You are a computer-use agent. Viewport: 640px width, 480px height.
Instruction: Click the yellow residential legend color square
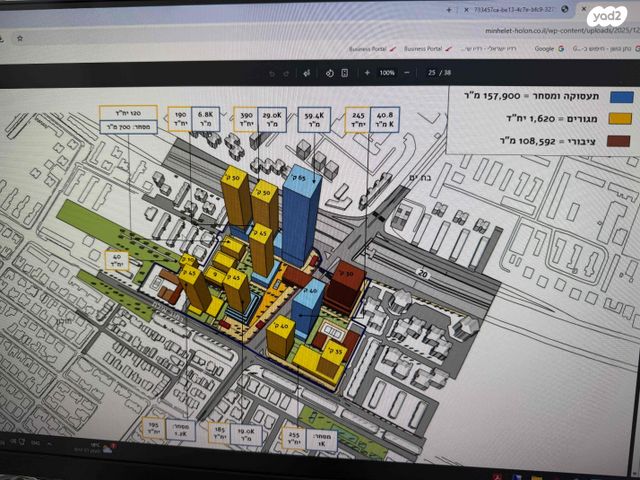(x=622, y=119)
